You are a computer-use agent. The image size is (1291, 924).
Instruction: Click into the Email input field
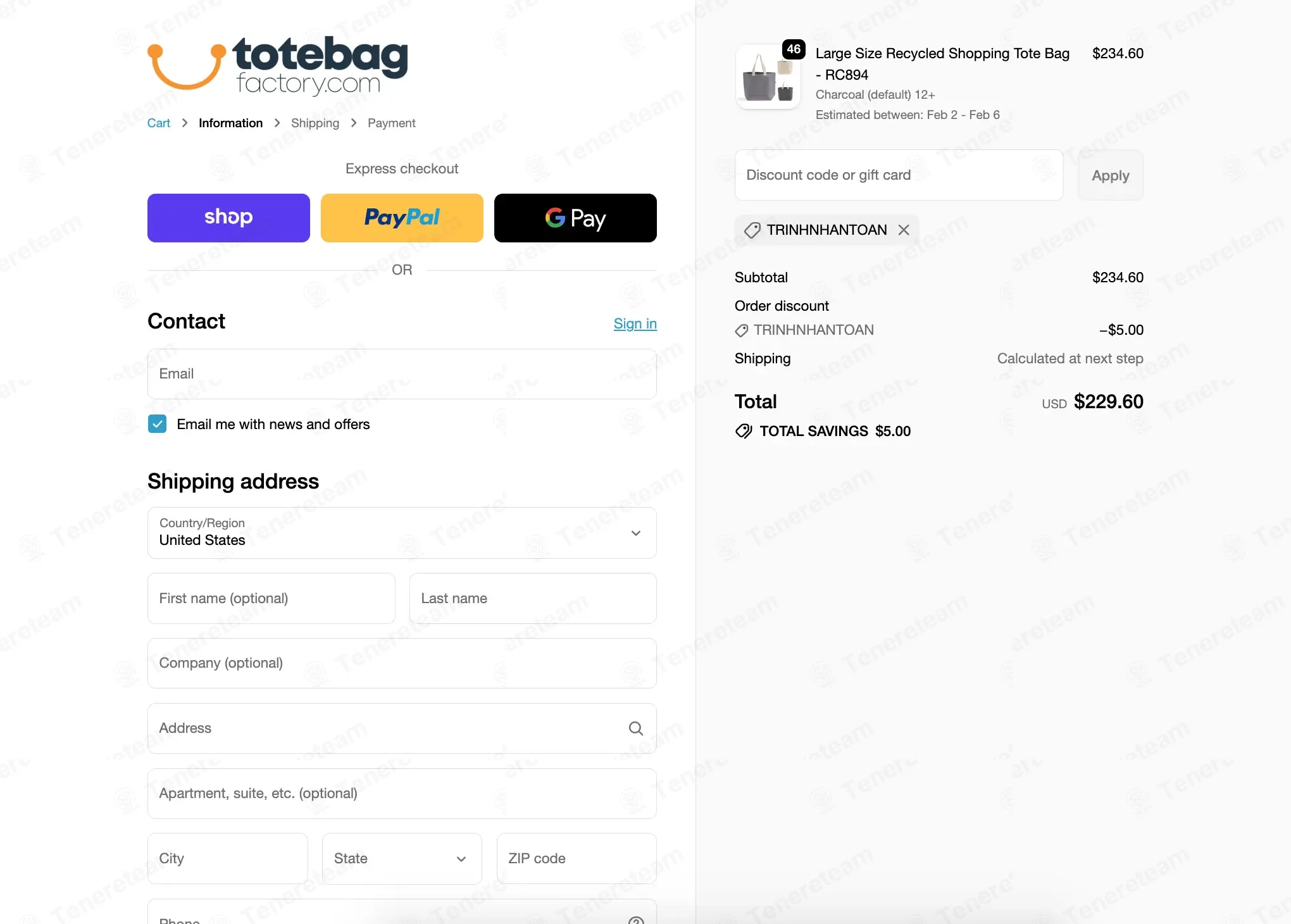click(x=402, y=374)
